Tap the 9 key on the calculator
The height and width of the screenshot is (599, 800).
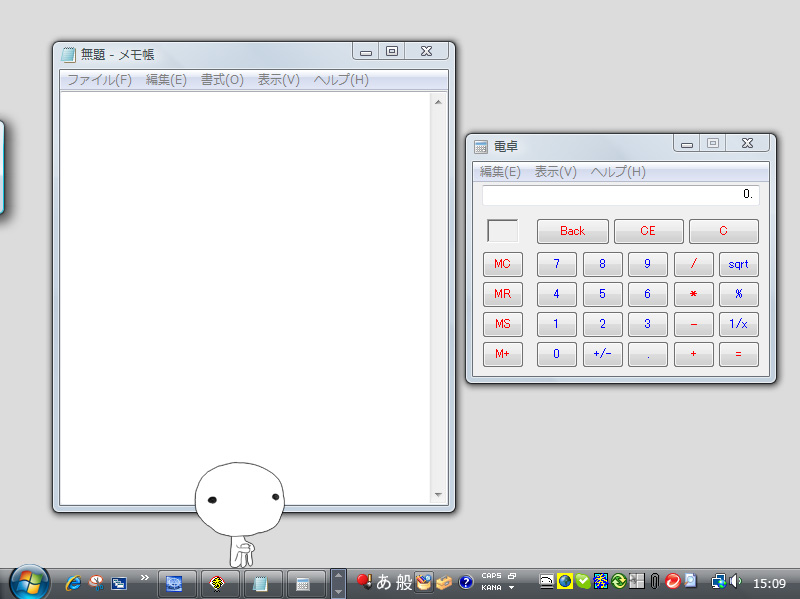647,264
